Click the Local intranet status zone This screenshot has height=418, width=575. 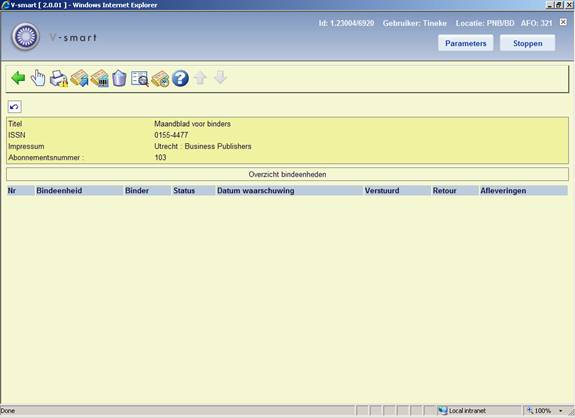click(463, 411)
